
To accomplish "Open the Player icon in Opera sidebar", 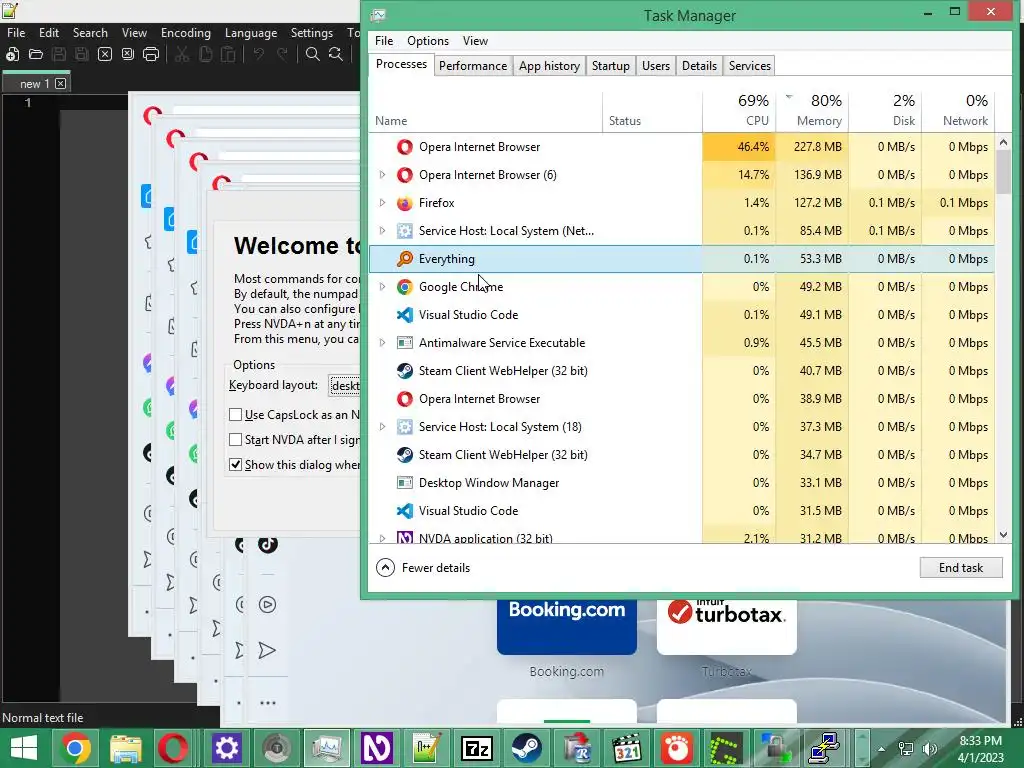I will 267,605.
